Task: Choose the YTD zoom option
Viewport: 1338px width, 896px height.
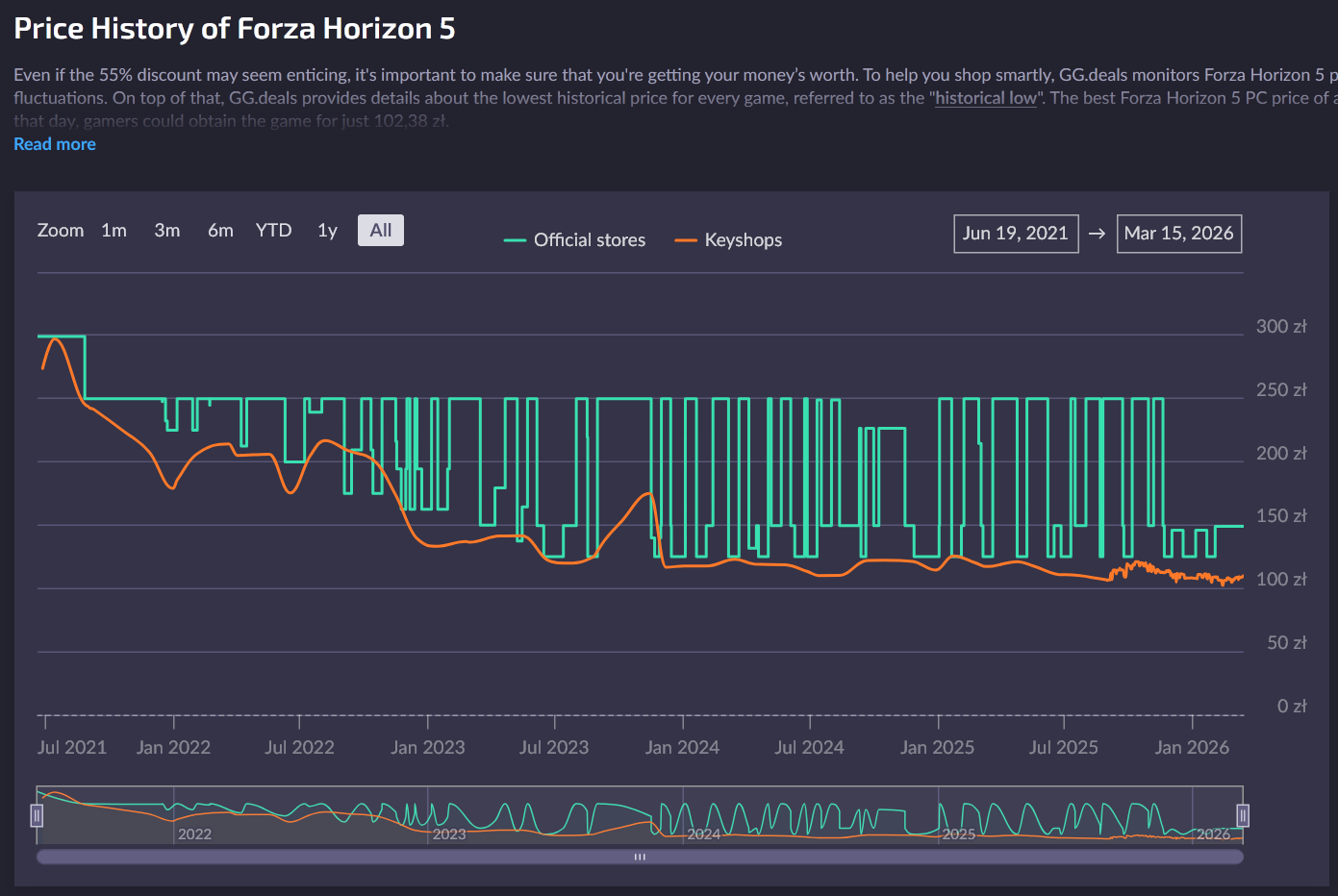Action: click(273, 231)
